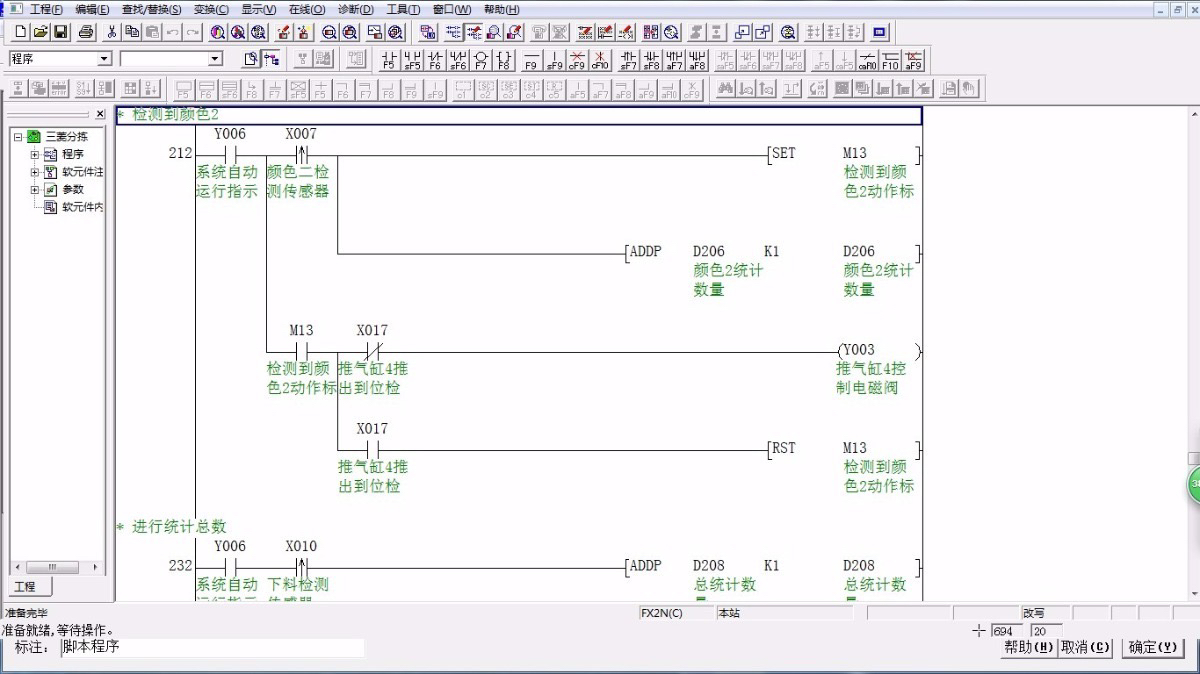Open the 窗口(W) menu
The width and height of the screenshot is (1200, 674).
(451, 9)
